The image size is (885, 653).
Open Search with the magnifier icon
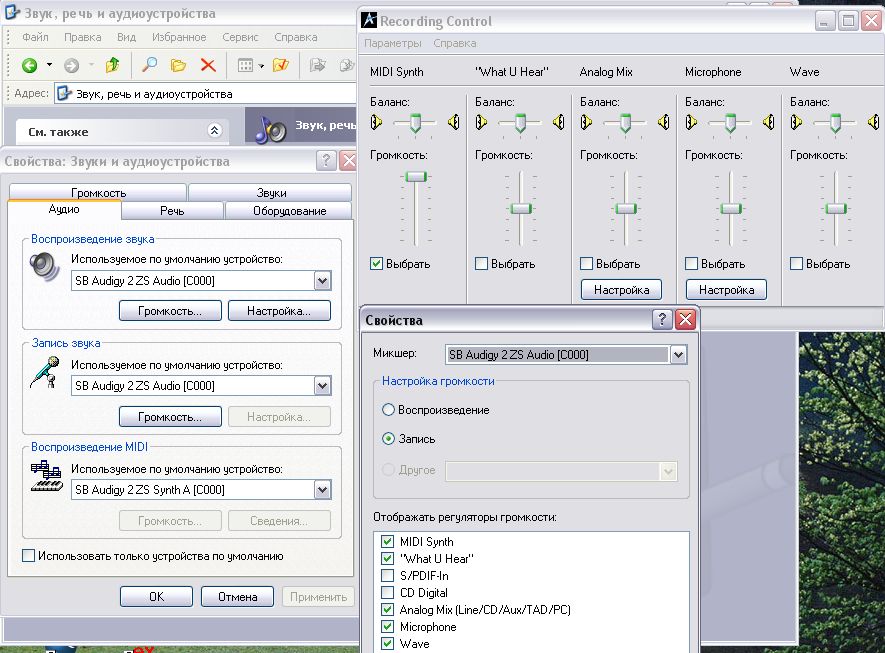pos(149,66)
